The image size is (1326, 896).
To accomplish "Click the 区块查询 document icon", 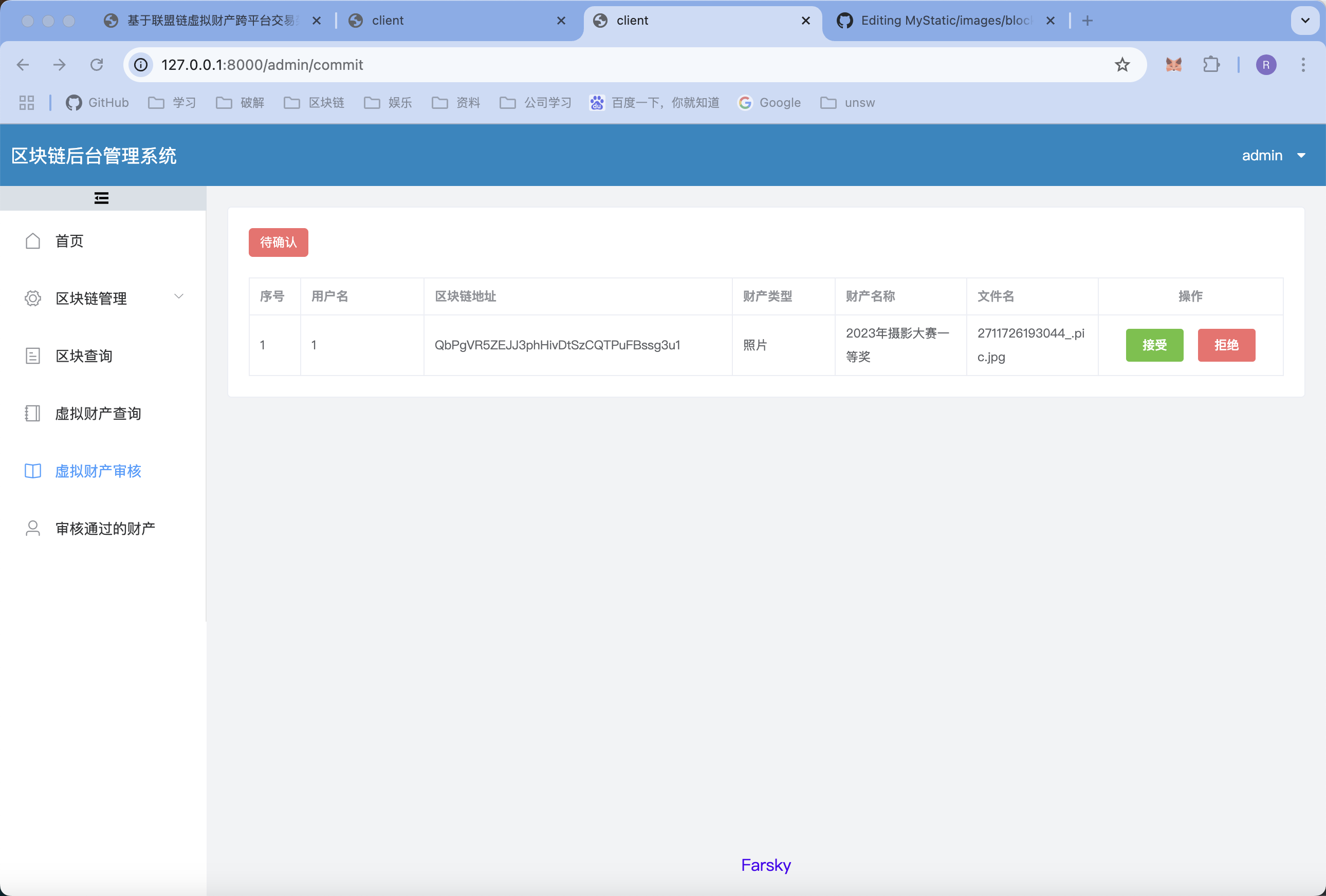I will 33,356.
